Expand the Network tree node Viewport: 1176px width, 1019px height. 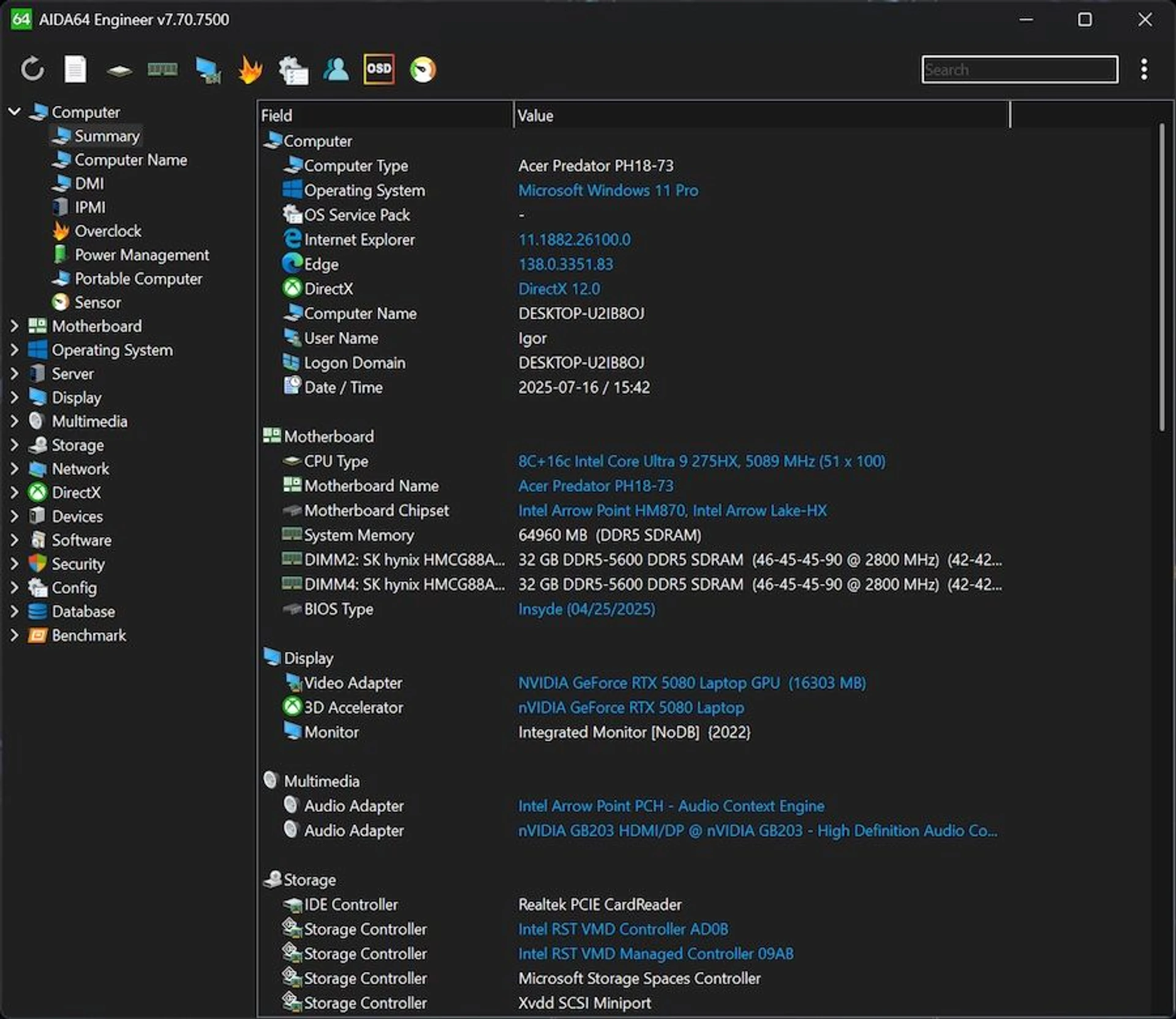[x=15, y=468]
